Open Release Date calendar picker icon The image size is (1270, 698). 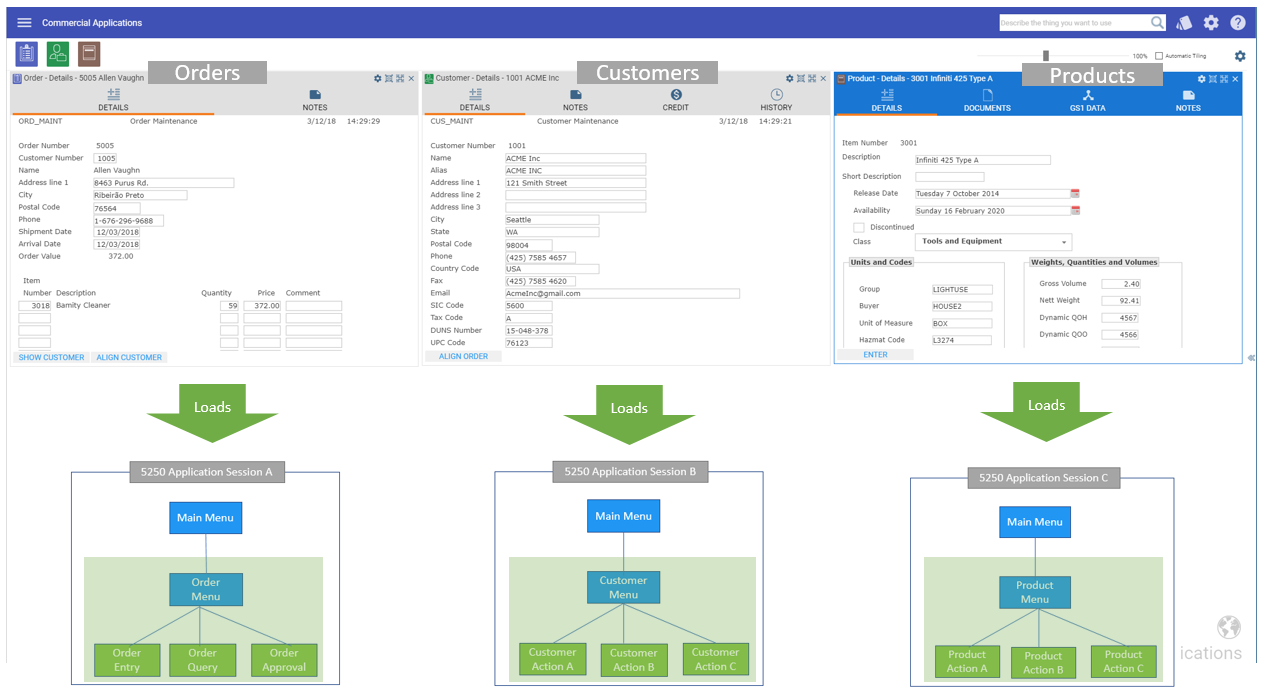click(x=1076, y=193)
